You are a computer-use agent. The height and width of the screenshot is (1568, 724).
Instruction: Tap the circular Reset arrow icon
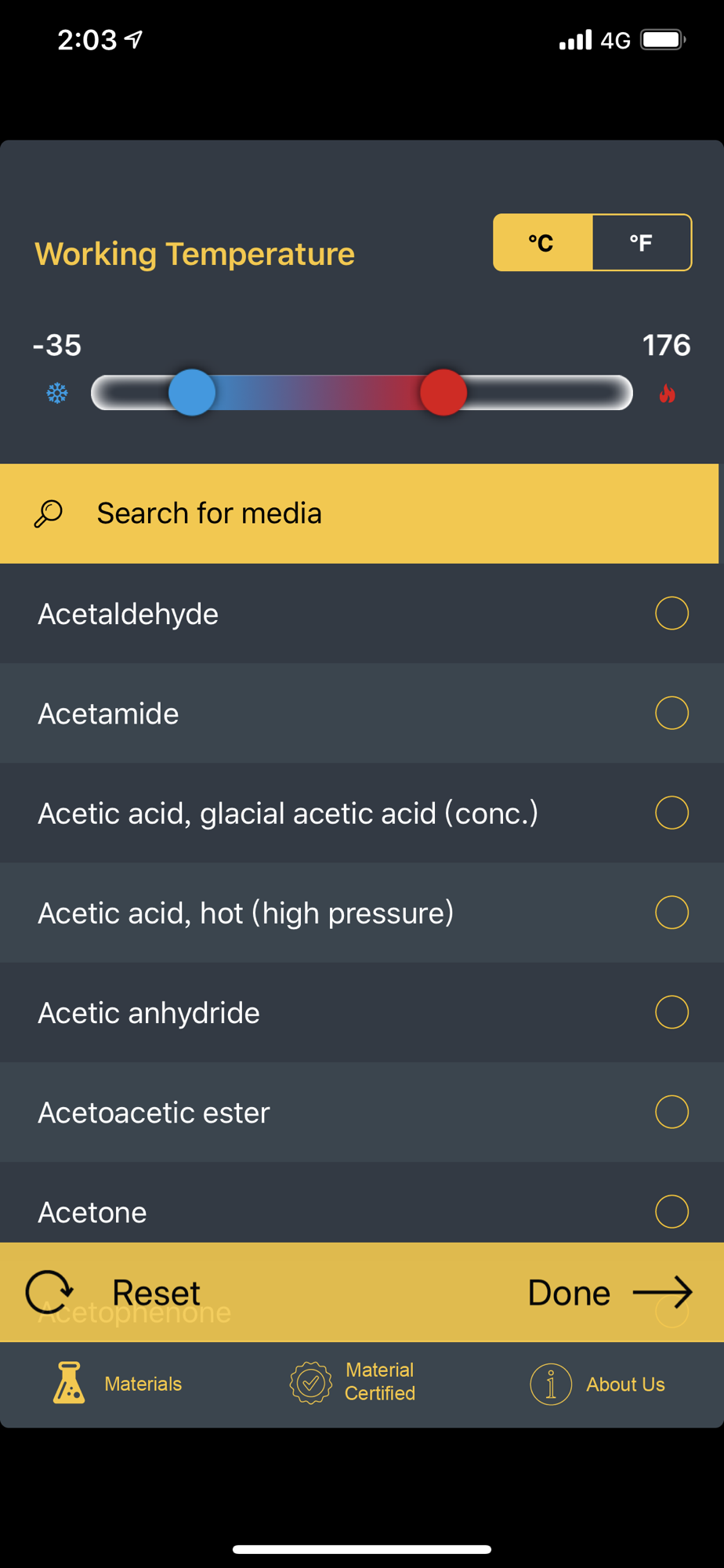click(49, 1292)
